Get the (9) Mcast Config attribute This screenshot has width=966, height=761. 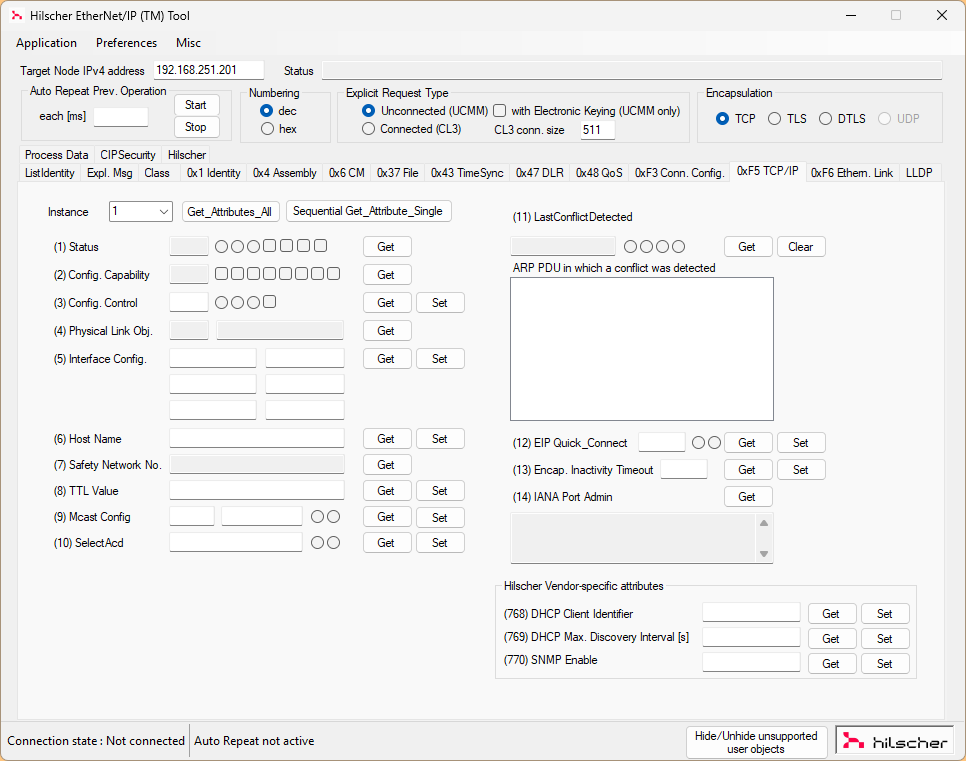386,517
